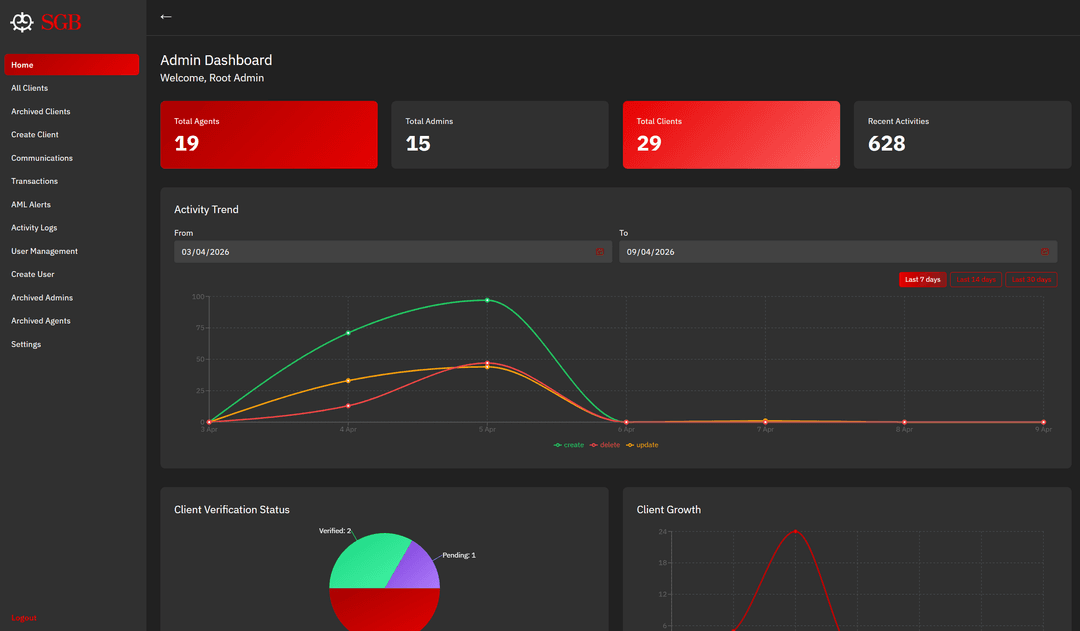Image resolution: width=1080 pixels, height=631 pixels.
Task: Click the delete line point on 4 Apr
Action: click(x=348, y=406)
